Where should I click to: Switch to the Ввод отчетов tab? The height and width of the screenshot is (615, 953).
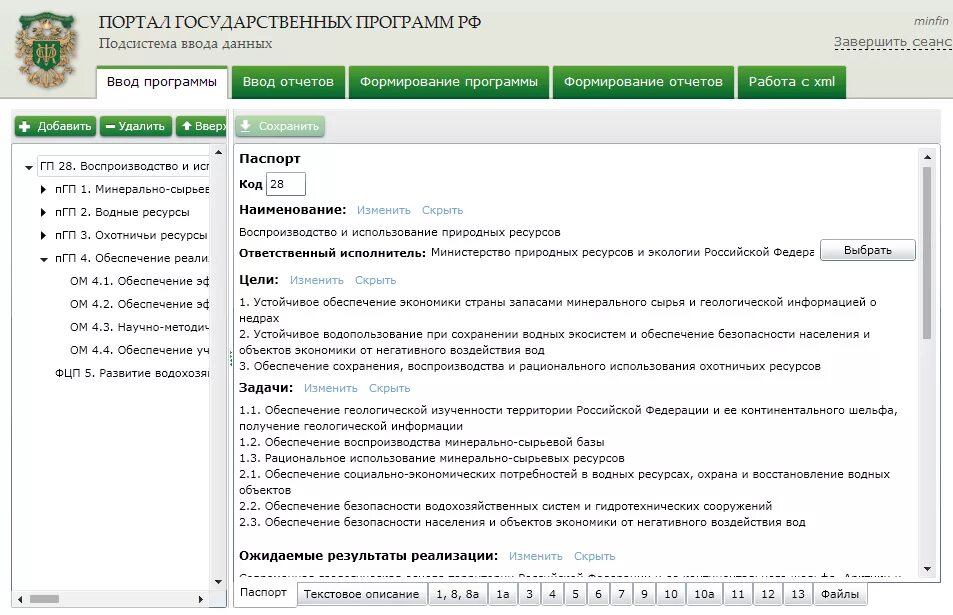click(x=288, y=82)
